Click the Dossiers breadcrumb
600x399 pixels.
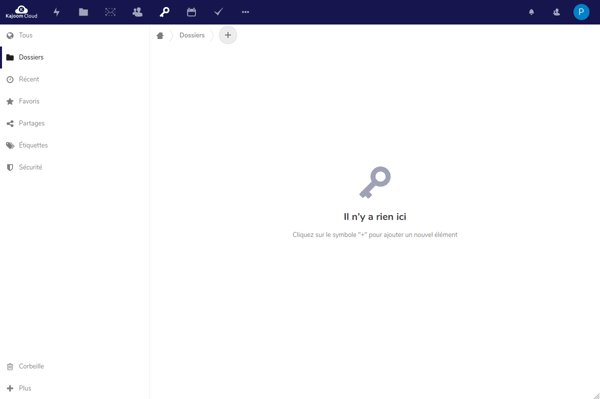point(192,35)
